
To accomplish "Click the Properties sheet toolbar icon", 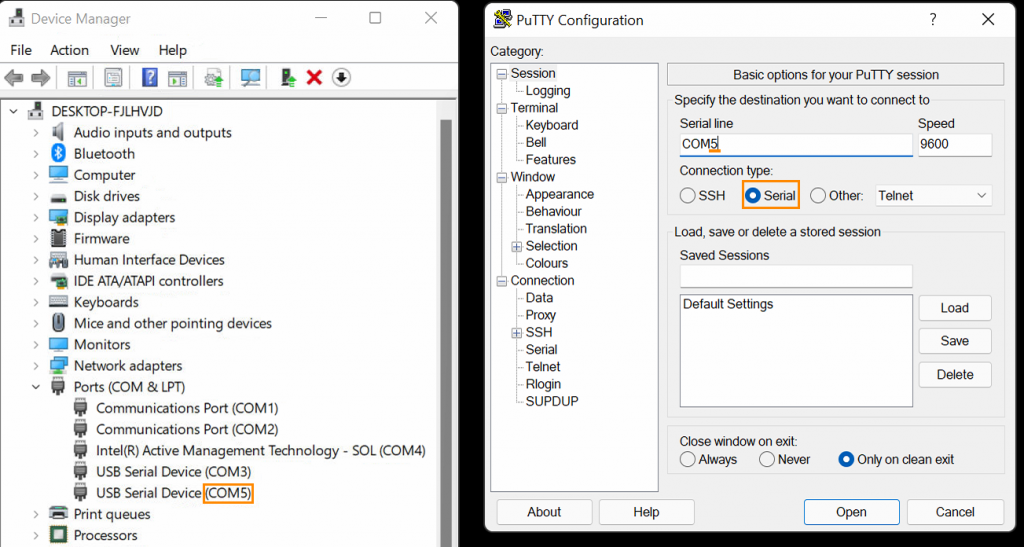I will [x=113, y=78].
